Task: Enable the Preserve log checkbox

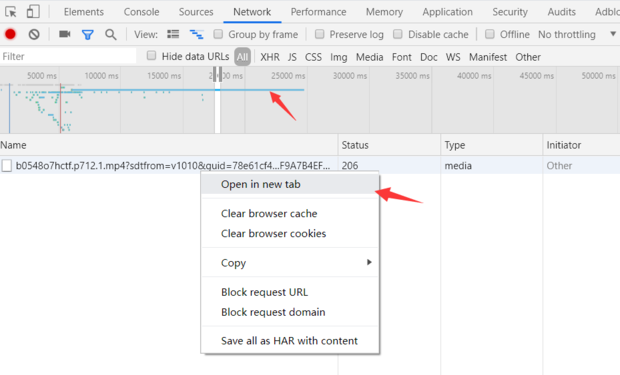Action: [x=319, y=34]
